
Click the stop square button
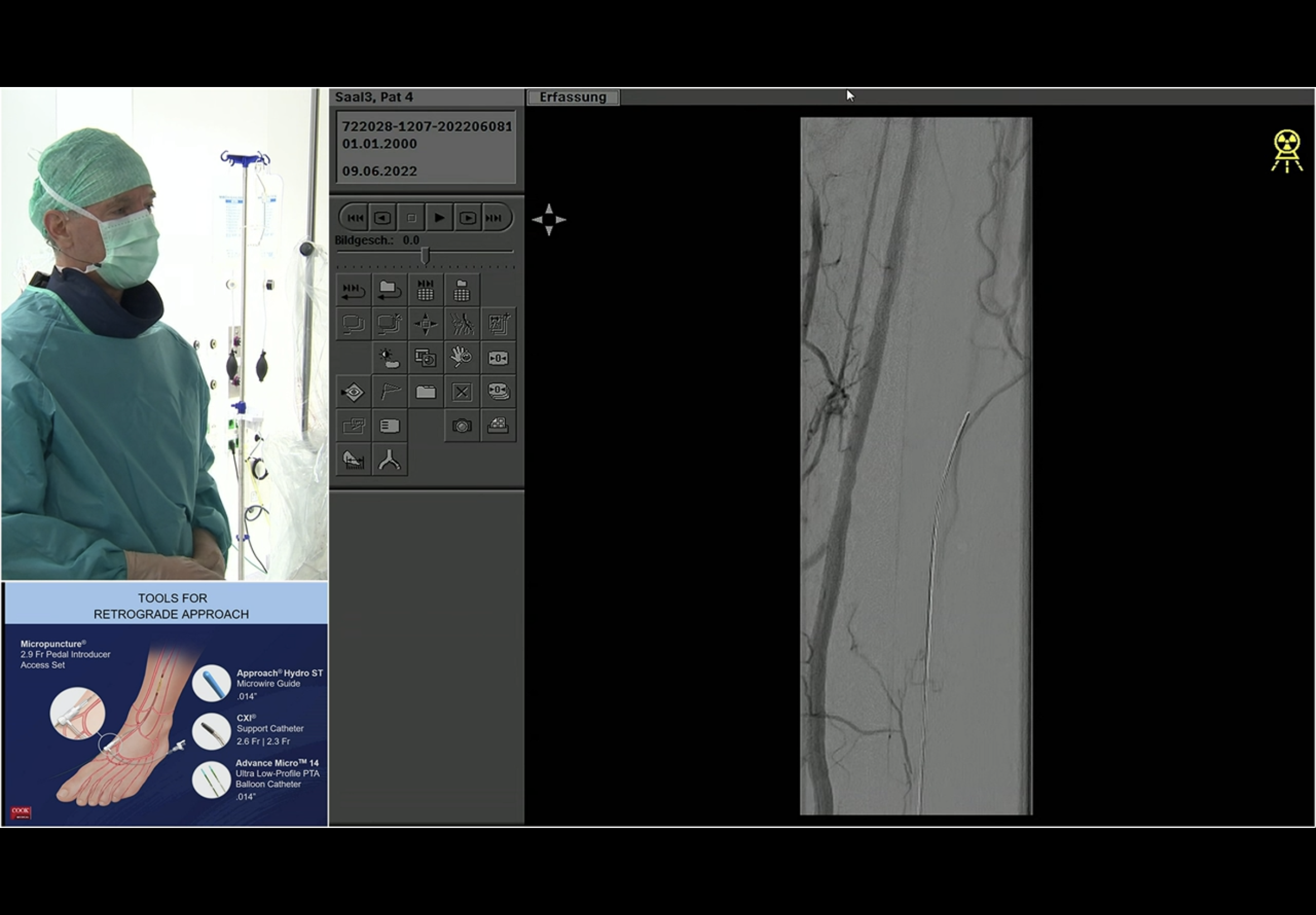tap(411, 218)
